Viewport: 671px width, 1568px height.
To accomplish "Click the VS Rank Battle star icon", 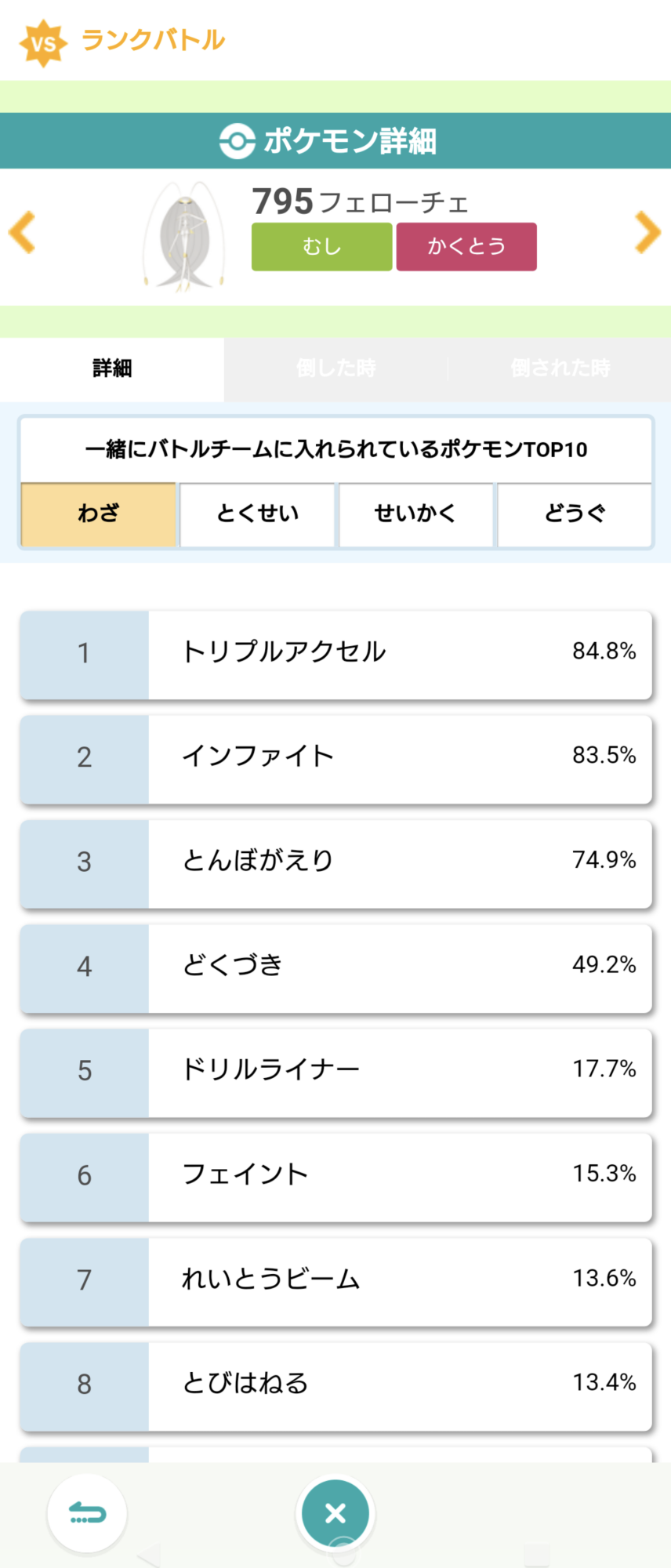I will click(x=43, y=42).
